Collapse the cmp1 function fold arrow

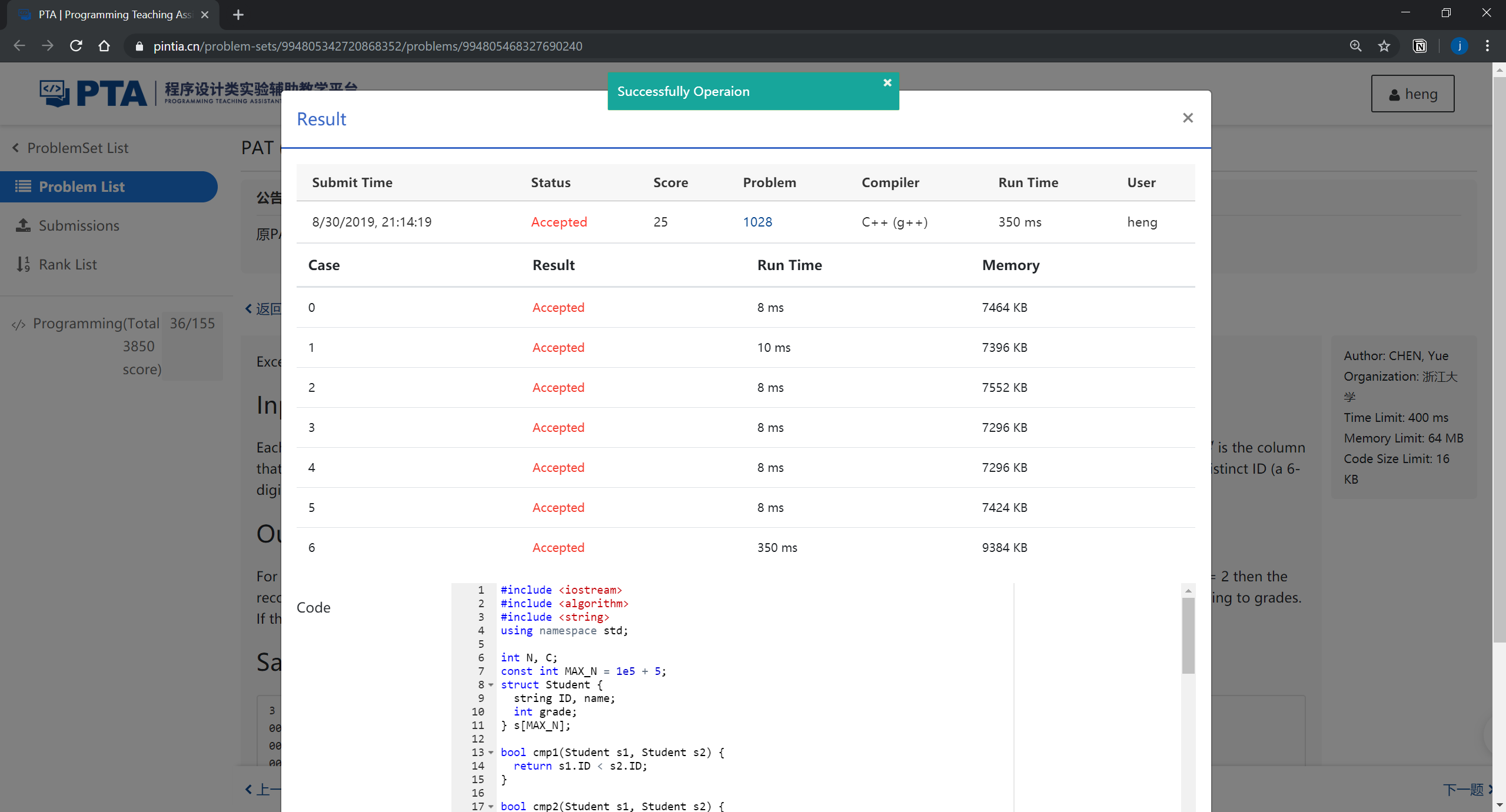(x=491, y=753)
